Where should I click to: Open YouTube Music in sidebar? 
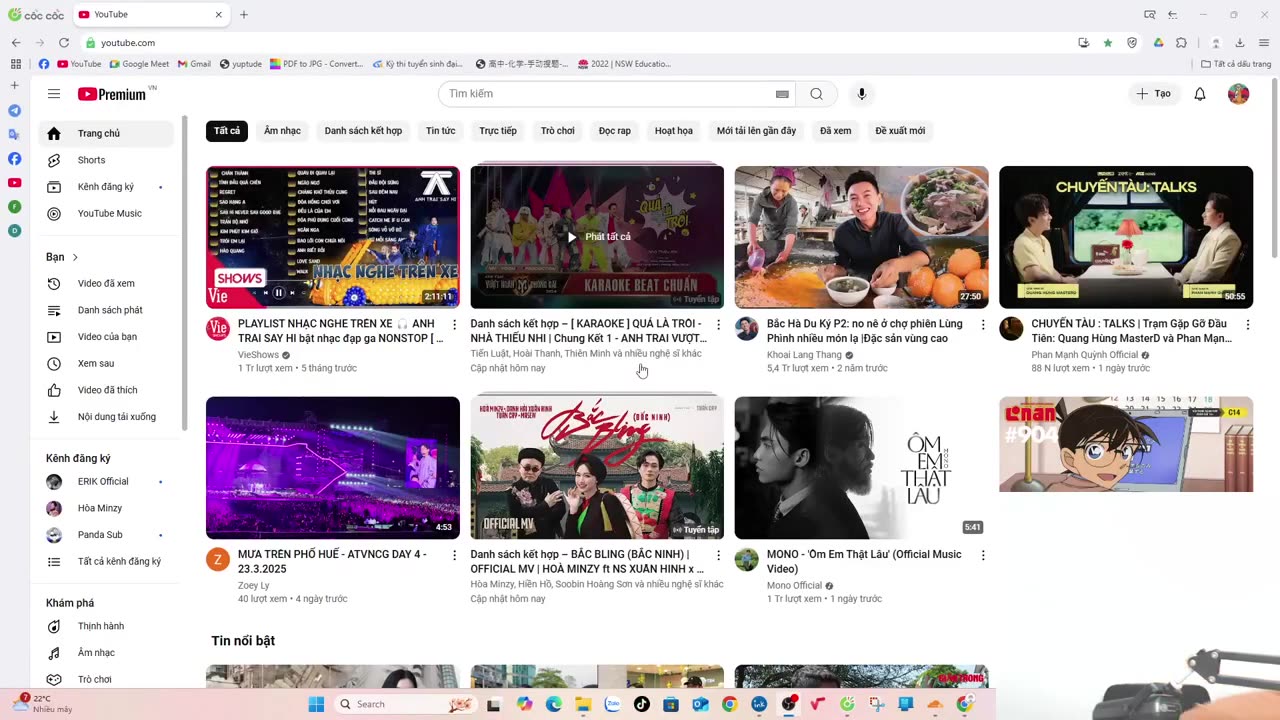tap(108, 213)
